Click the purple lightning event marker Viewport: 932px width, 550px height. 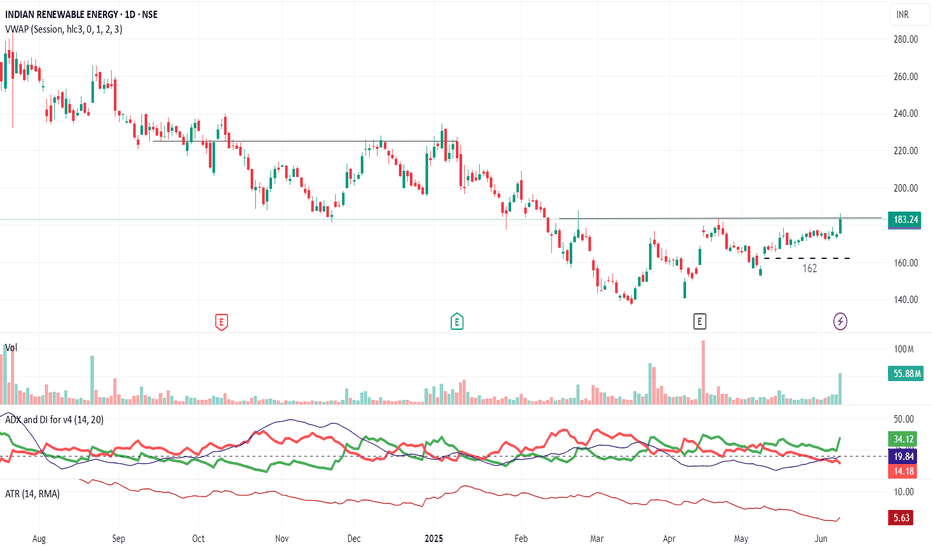[x=840, y=322]
